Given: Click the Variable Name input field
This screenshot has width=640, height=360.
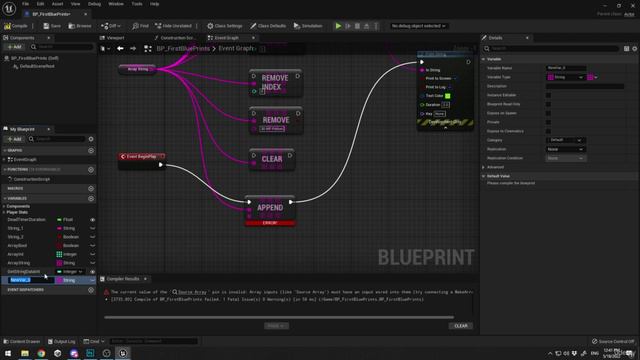Looking at the screenshot, I should (x=566, y=68).
